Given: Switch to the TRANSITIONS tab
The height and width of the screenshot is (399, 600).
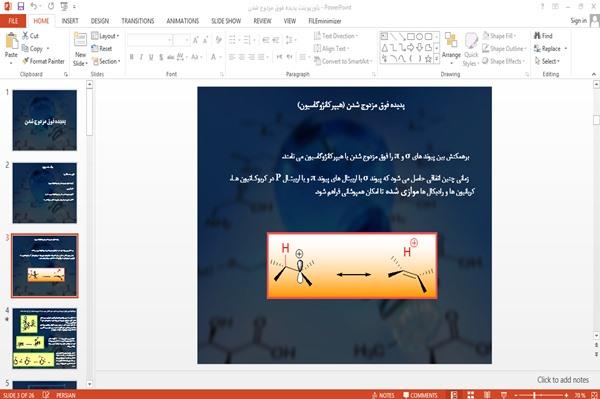Looking at the screenshot, I should pos(138,21).
